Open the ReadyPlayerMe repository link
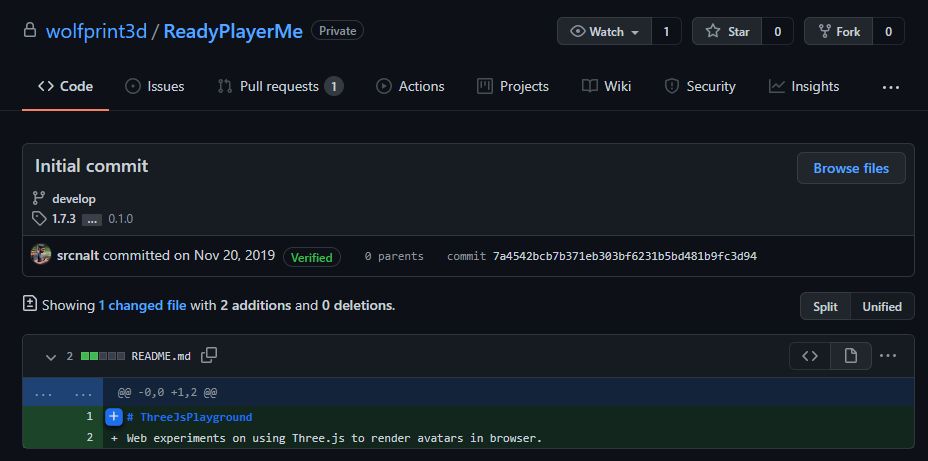Viewport: 928px width, 461px height. pyautogui.click(x=233, y=31)
